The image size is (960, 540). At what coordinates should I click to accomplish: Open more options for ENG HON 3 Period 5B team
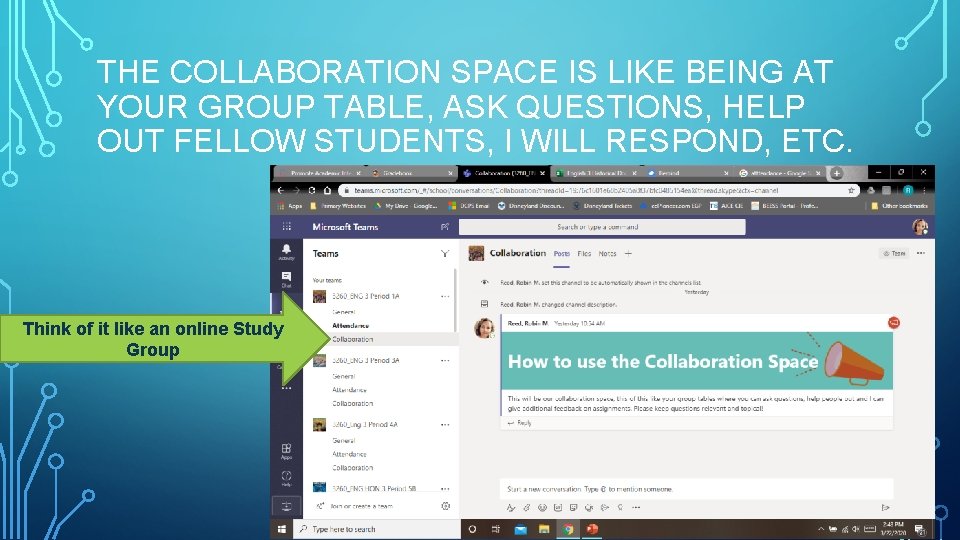[x=445, y=489]
